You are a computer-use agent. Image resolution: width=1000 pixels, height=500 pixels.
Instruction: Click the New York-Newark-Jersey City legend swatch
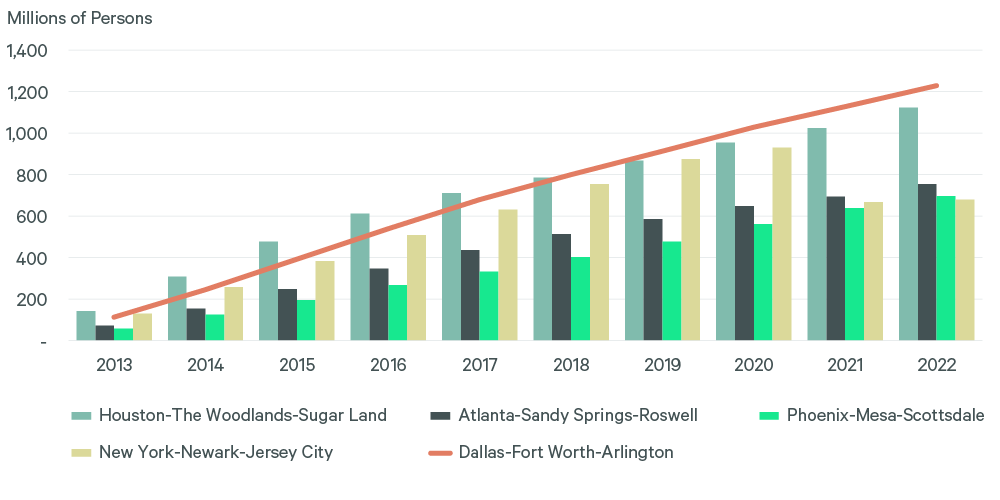[82, 452]
